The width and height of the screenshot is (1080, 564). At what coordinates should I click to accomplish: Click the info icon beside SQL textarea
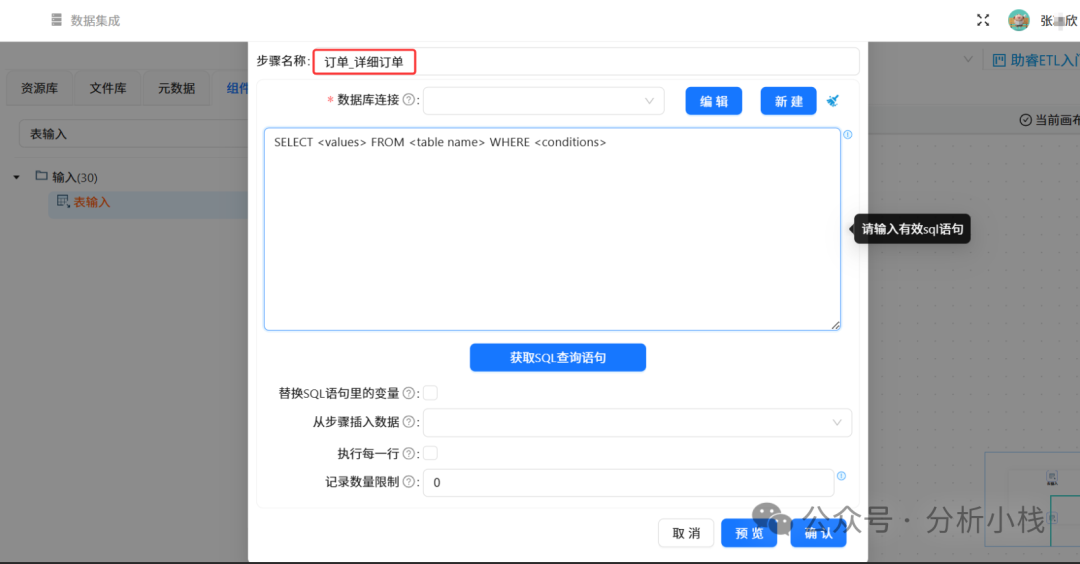[x=848, y=135]
